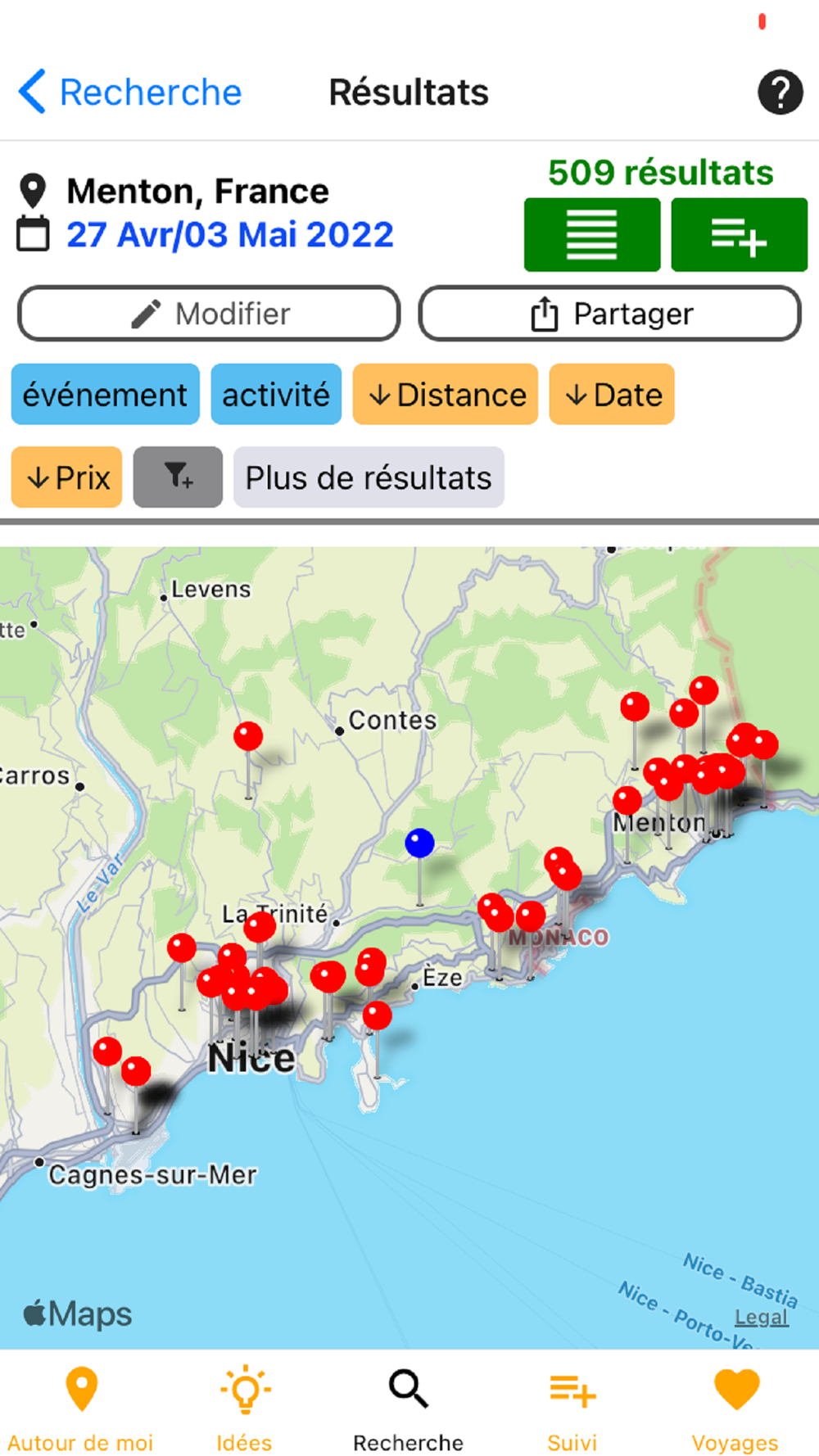Tap the red pin above Èze peninsula
The image size is (819, 1456).
[377, 1015]
